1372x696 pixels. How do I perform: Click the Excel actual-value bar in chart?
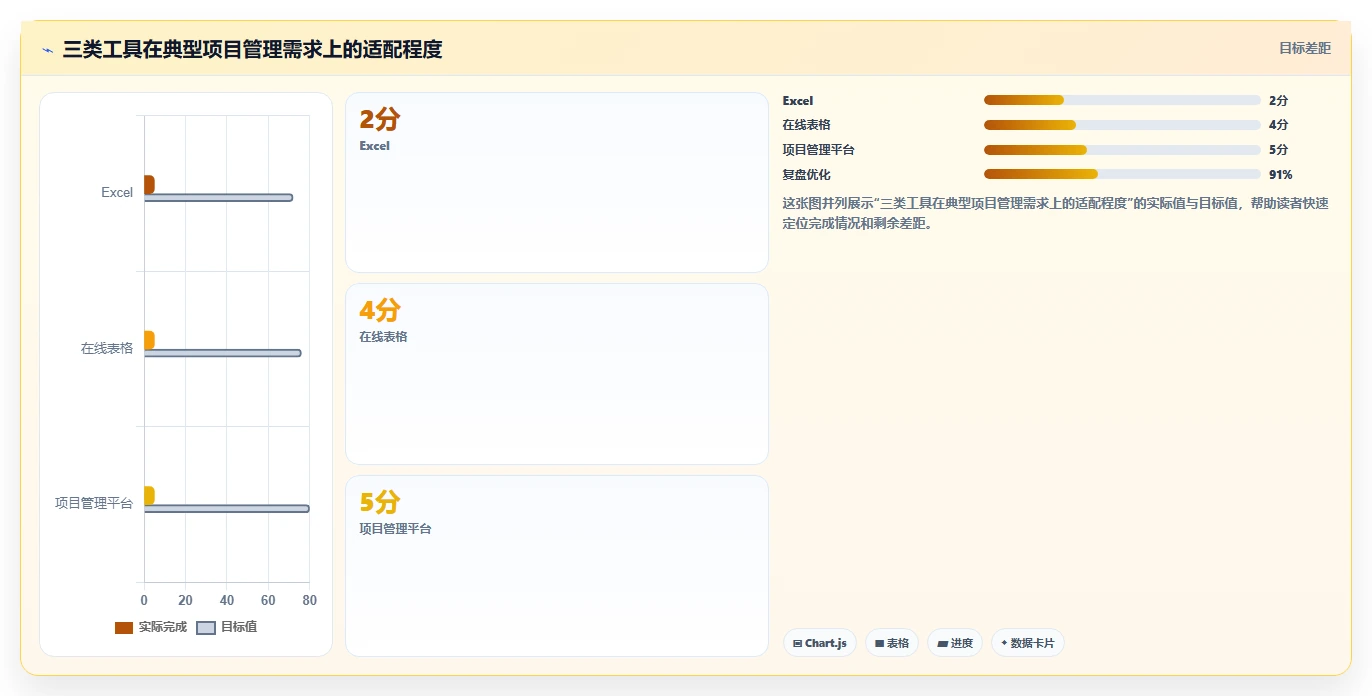tap(149, 185)
